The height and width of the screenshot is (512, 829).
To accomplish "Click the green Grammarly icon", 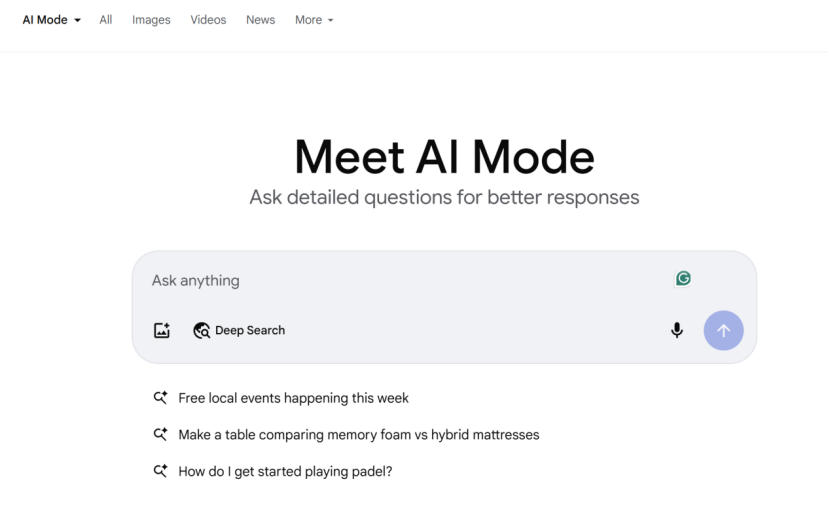I will coord(683,279).
